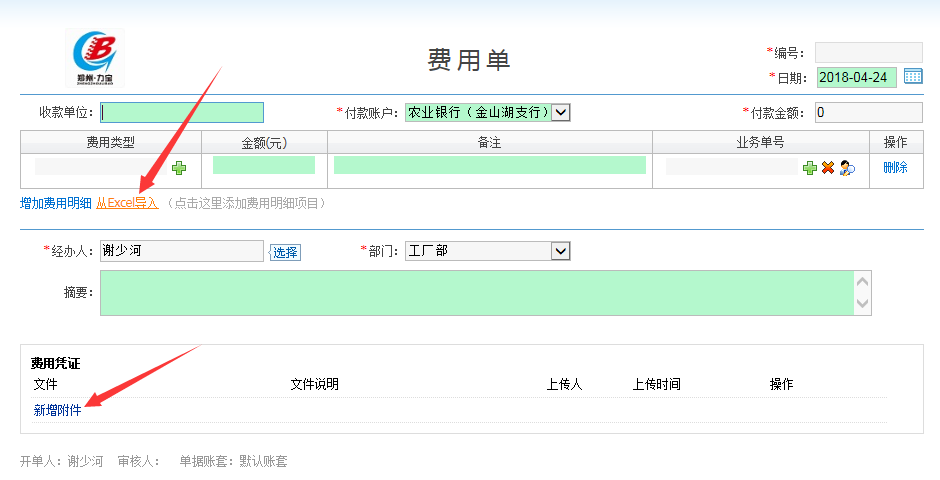Image resolution: width=940 pixels, height=480 pixels.
Task: Click the green plus in 费用类型 column
Action: (179, 168)
